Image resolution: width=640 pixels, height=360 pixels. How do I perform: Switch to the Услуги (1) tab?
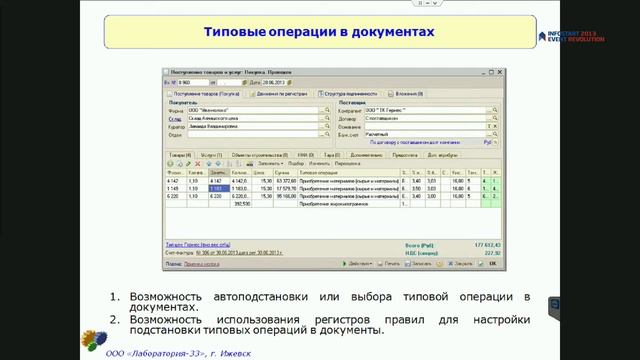[x=211, y=155]
